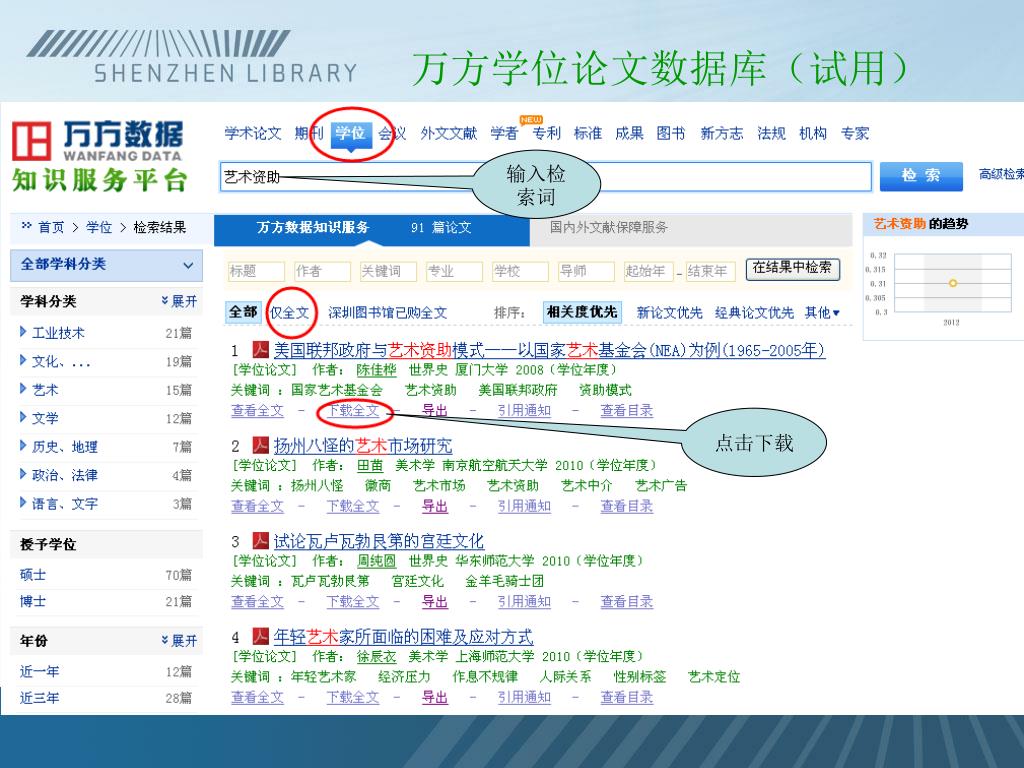Expand 文化 category triangle
The height and width of the screenshot is (768, 1024).
point(24,360)
